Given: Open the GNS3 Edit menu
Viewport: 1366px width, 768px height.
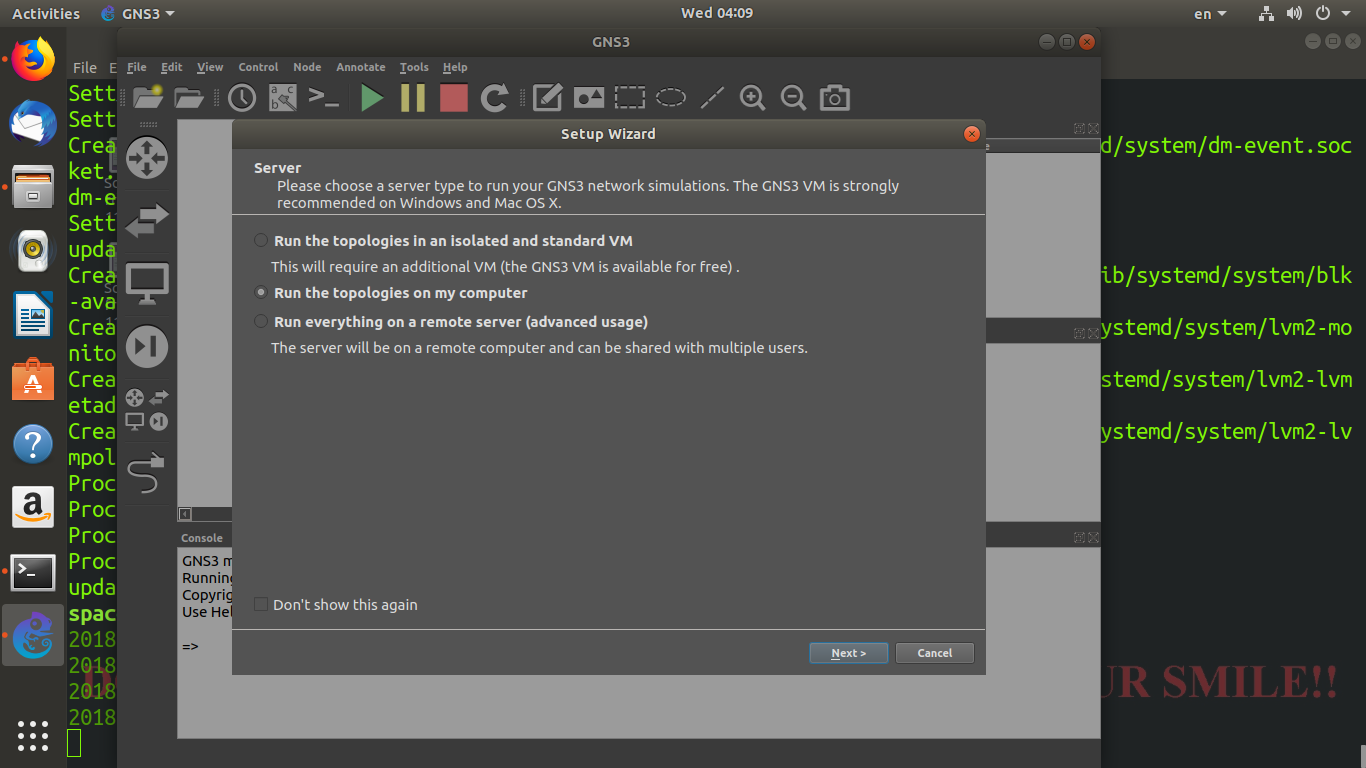Looking at the screenshot, I should coord(172,67).
